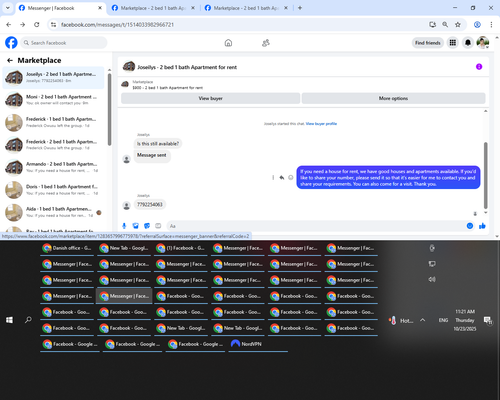Jump to latest message arrow icon
The width and height of the screenshot is (500, 400).
click(475, 214)
